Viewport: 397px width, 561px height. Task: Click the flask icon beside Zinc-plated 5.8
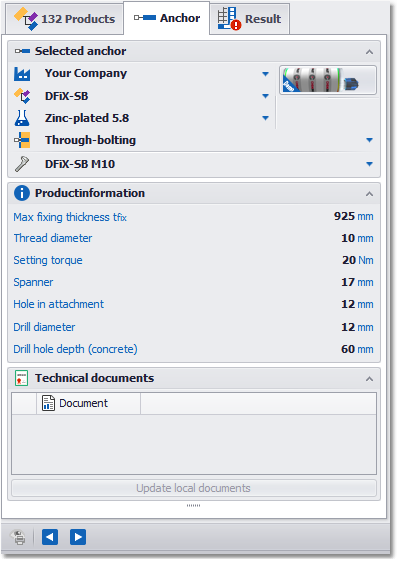point(22,118)
